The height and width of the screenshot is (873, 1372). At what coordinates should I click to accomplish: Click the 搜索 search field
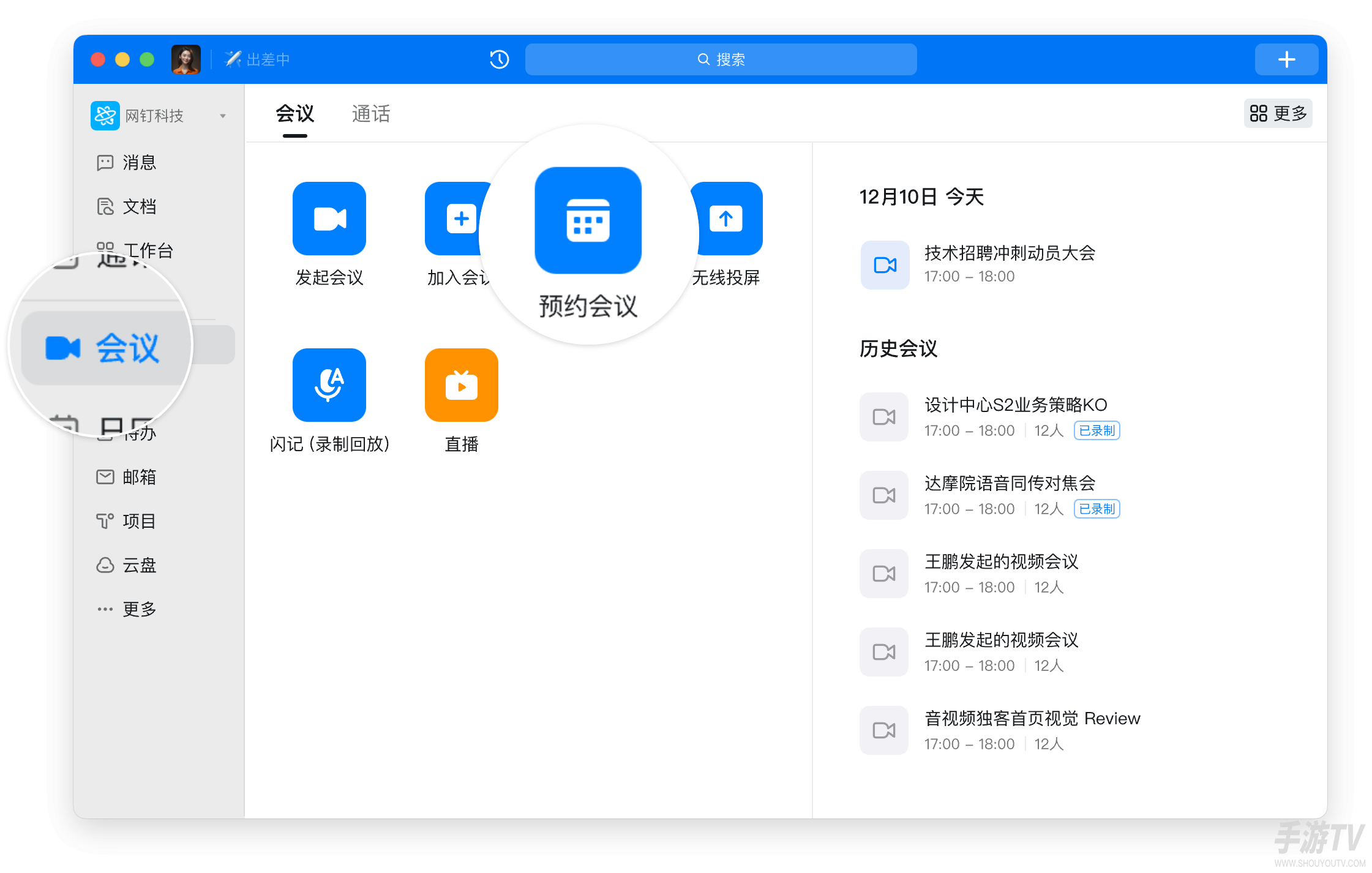click(x=721, y=59)
